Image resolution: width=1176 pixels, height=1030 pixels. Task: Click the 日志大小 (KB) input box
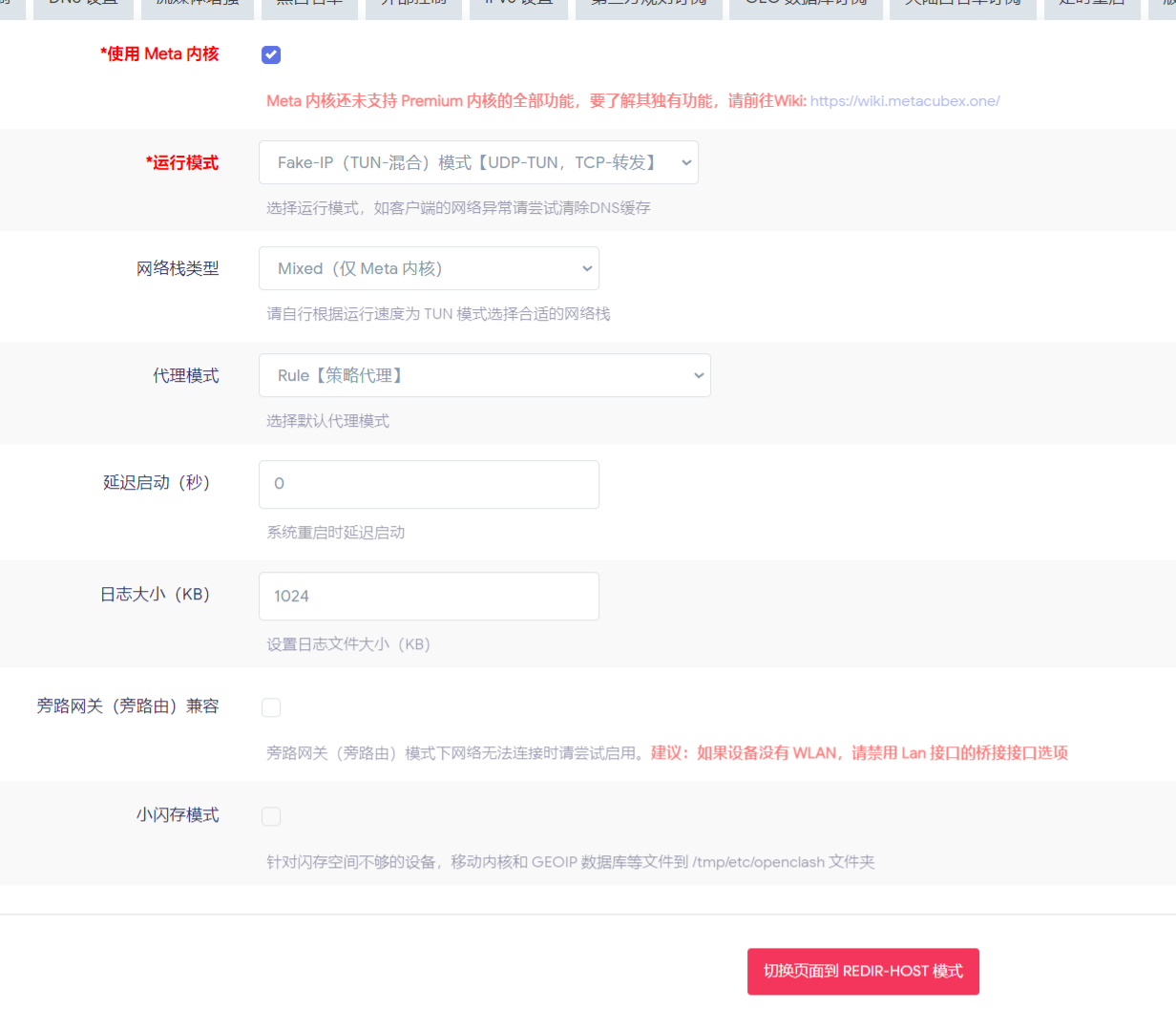pyautogui.click(x=429, y=596)
